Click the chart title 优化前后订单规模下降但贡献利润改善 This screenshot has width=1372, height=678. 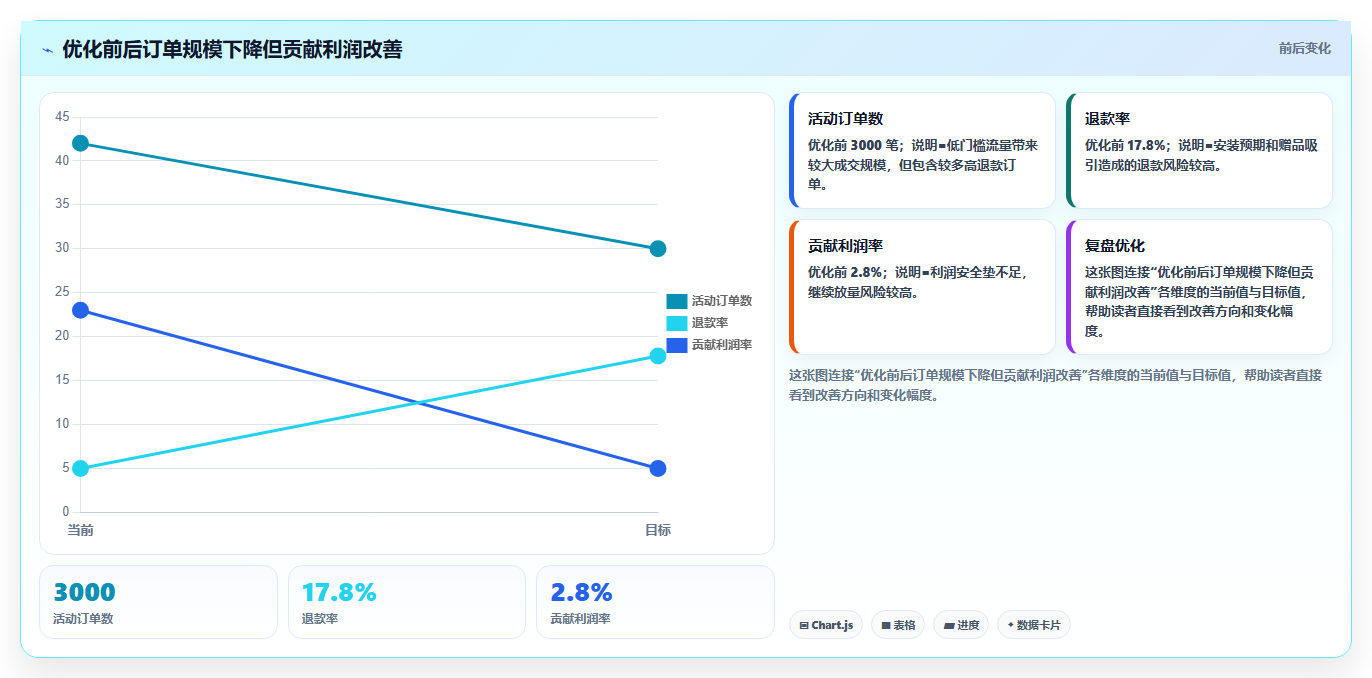point(232,49)
